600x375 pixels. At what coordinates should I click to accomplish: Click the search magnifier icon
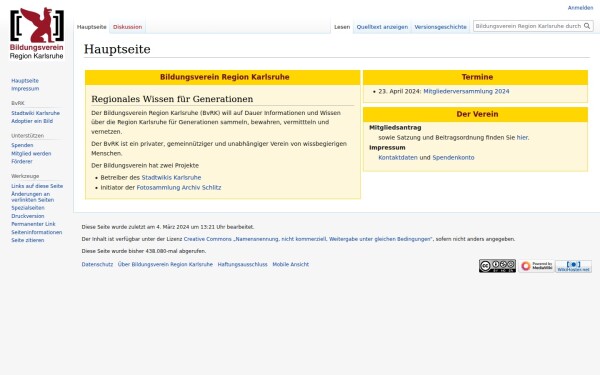tap(587, 26)
